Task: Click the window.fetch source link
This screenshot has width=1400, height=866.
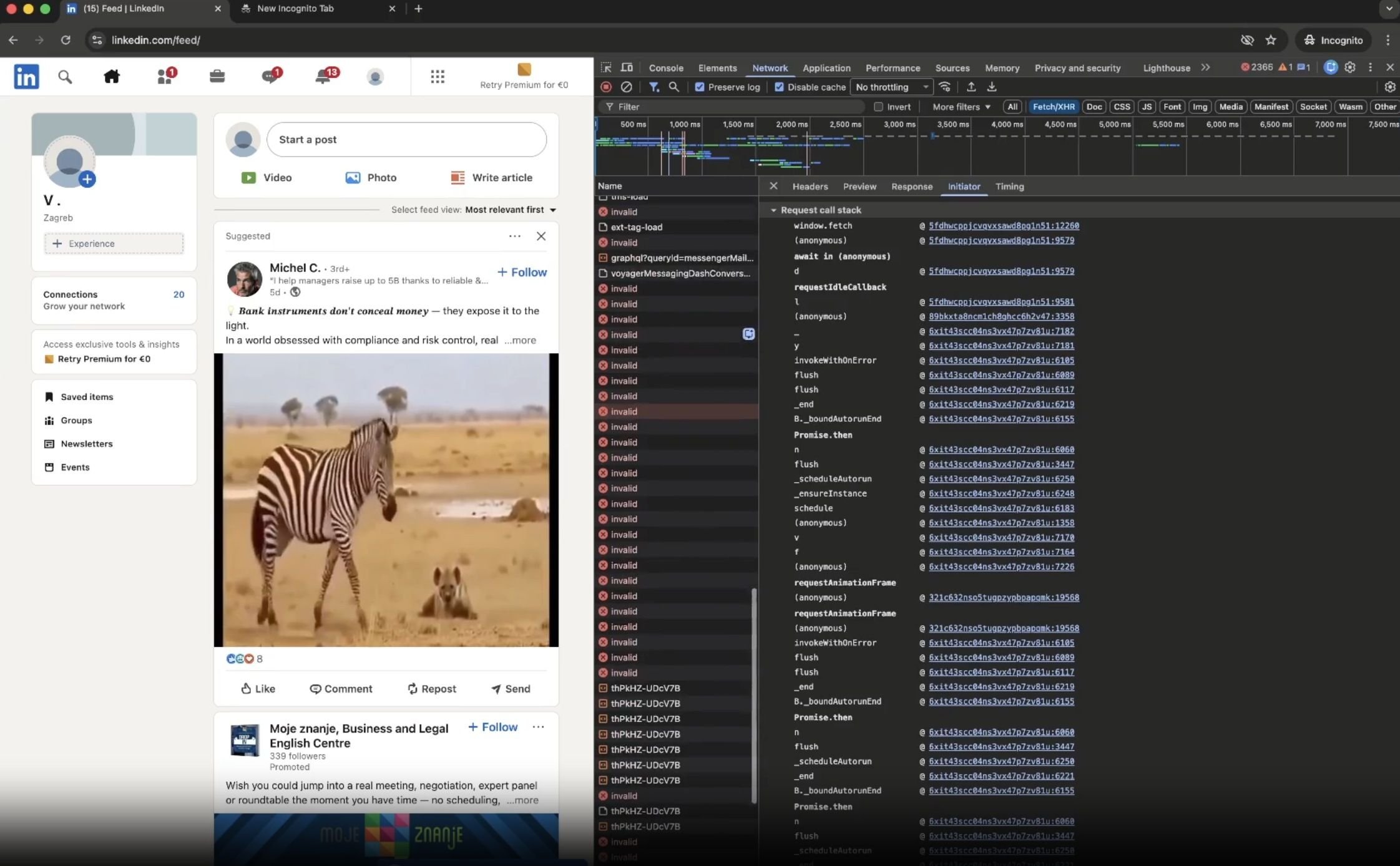Action: tap(1003, 226)
